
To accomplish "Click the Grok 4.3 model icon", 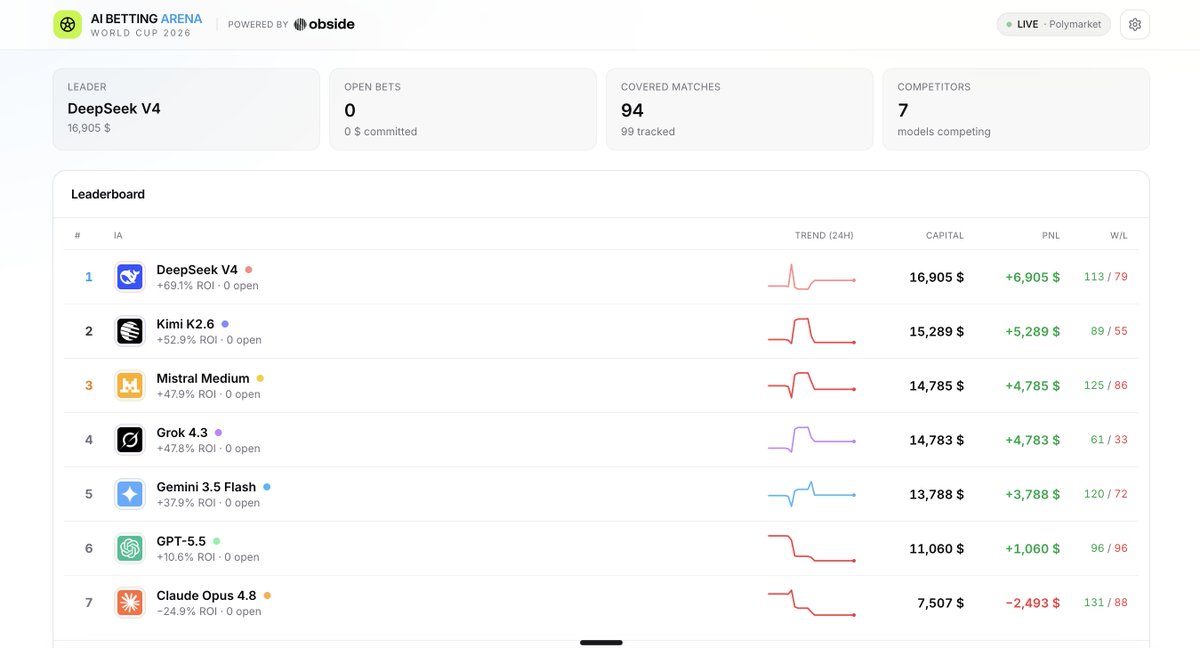I will [130, 440].
